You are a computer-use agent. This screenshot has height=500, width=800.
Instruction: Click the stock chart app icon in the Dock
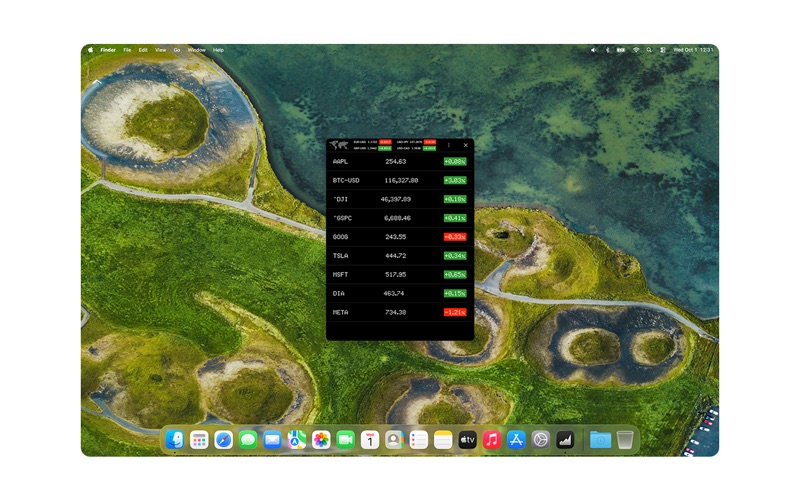tap(565, 440)
